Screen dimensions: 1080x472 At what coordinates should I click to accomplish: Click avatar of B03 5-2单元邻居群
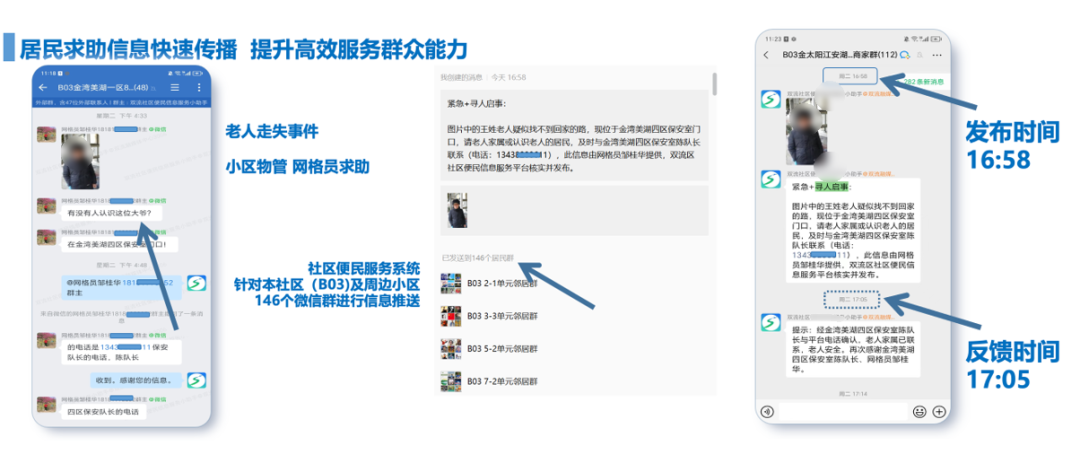coord(450,349)
